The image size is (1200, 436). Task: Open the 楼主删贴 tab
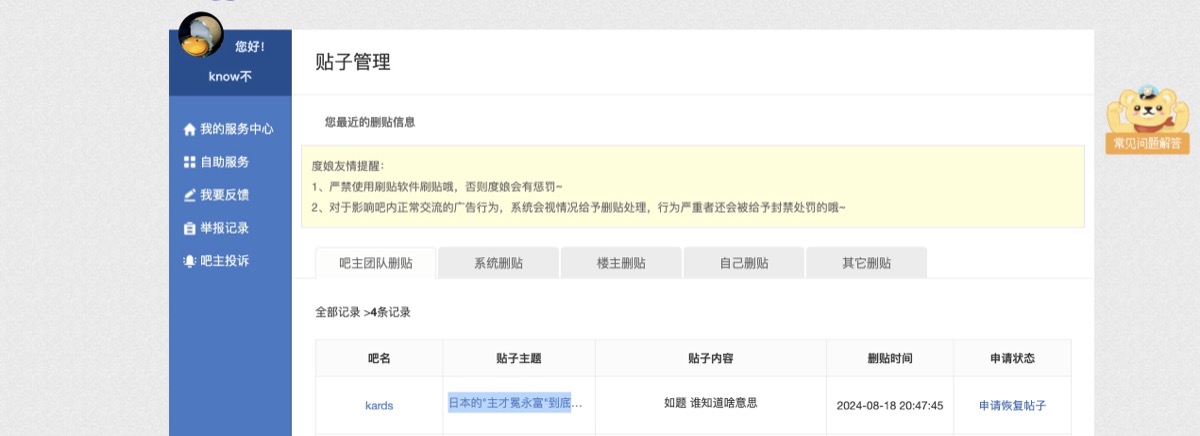[x=621, y=264]
